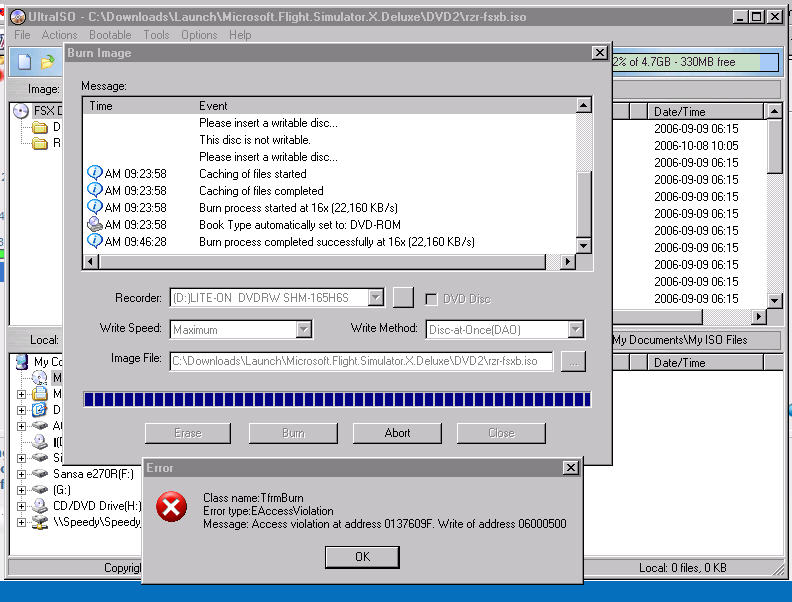Expand the (G:) drive tree node
Screen dimensions: 792x602
click(21, 490)
